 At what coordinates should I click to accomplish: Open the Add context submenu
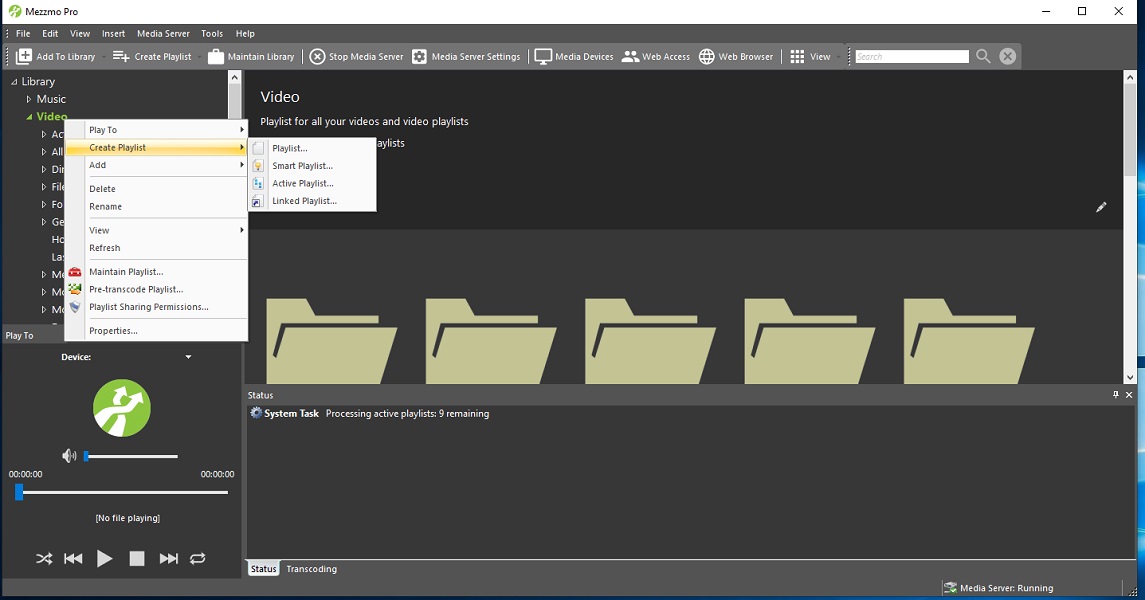click(156, 165)
